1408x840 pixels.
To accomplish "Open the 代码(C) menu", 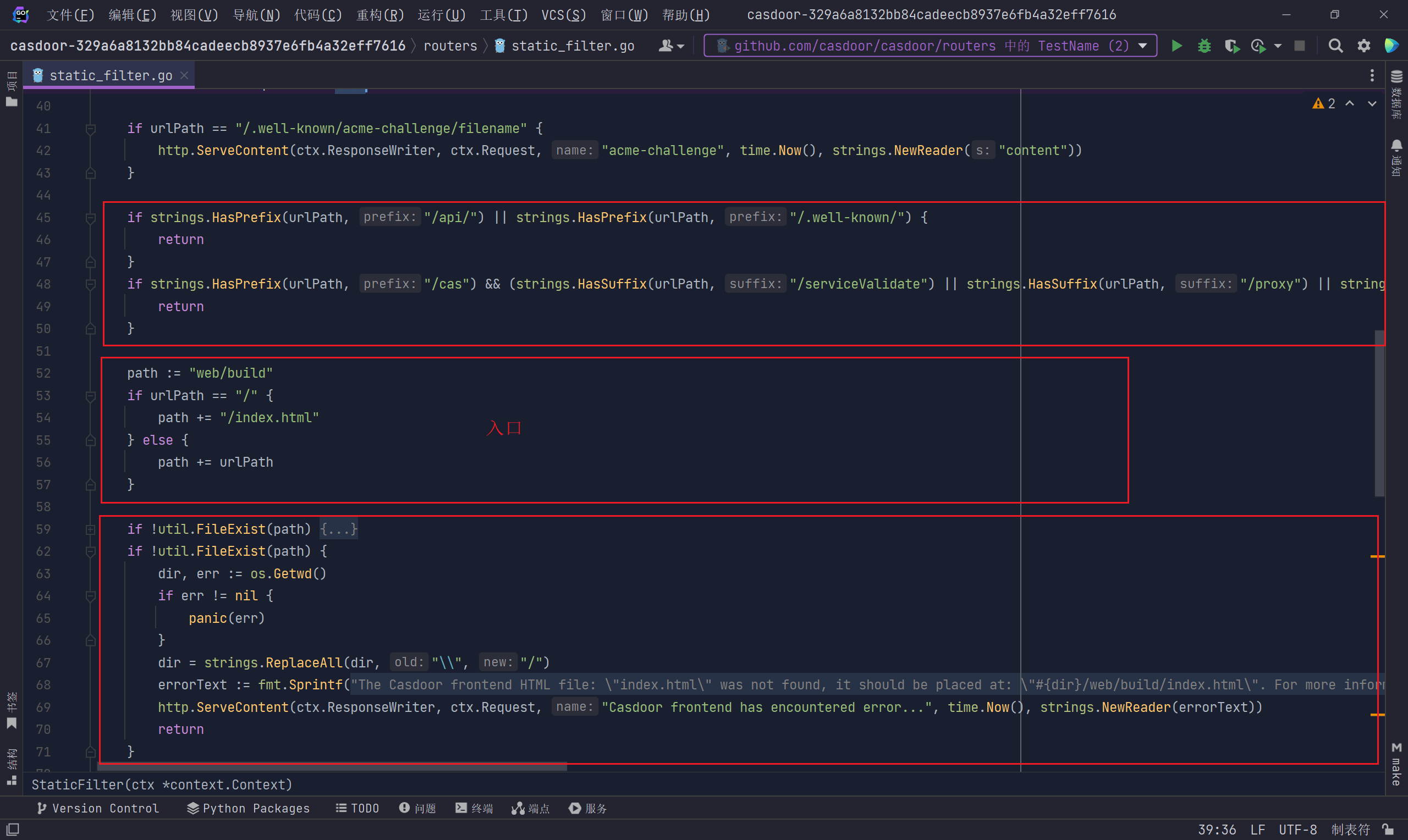I will point(318,15).
